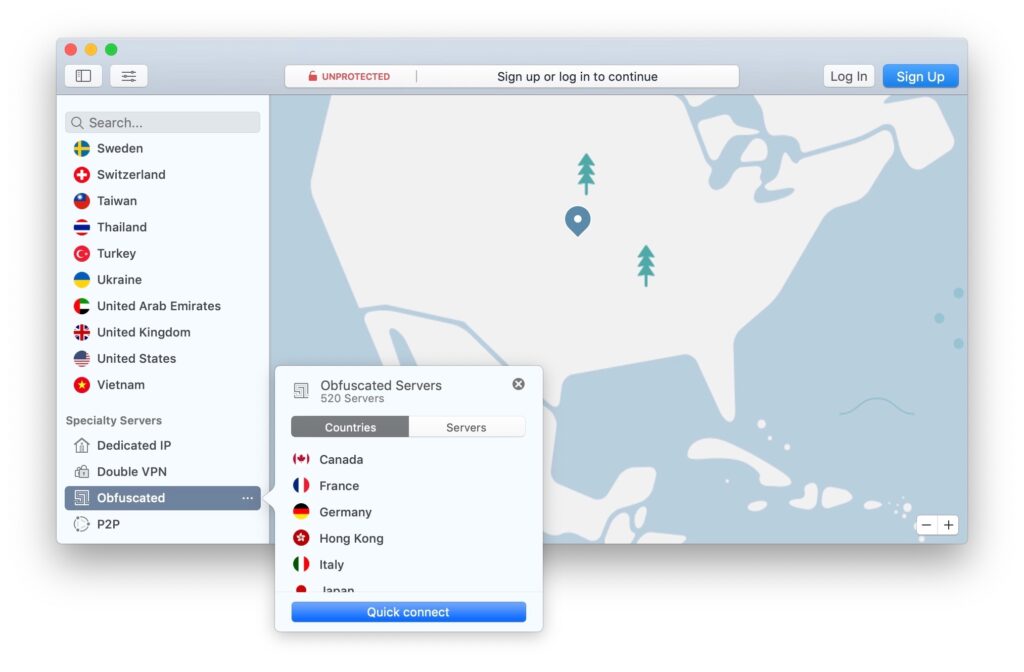Screen dimensions: 1024x672
Task: Close the Obfuscated Servers popup
Action: coord(518,384)
